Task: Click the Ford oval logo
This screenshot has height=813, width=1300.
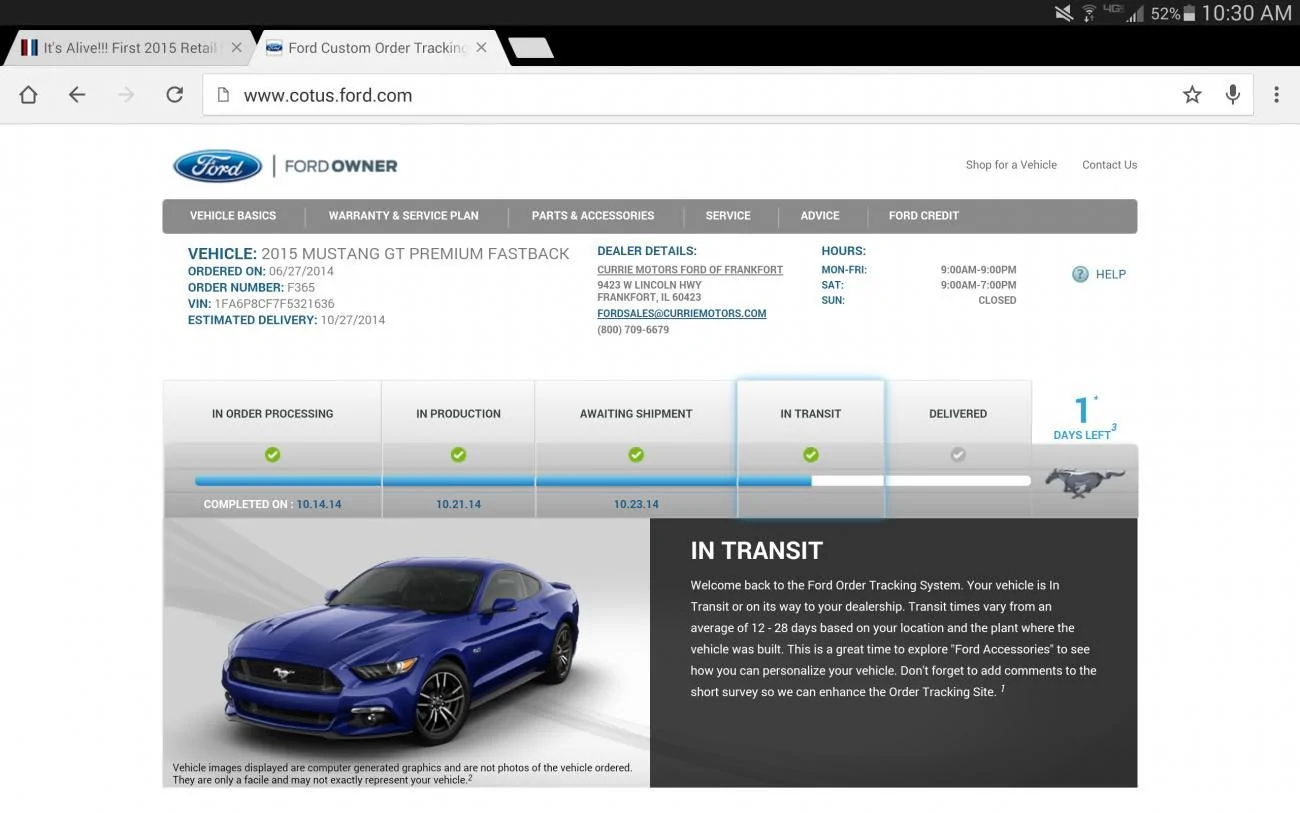Action: [x=218, y=166]
